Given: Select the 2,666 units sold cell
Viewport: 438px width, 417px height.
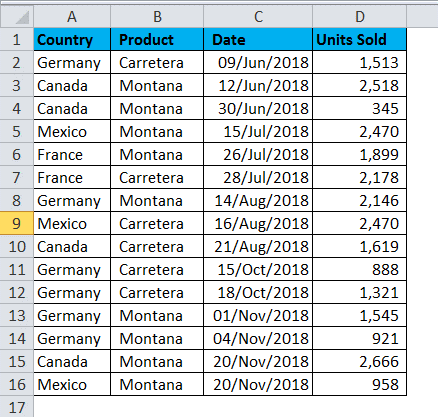Looking at the screenshot, I should point(360,362).
